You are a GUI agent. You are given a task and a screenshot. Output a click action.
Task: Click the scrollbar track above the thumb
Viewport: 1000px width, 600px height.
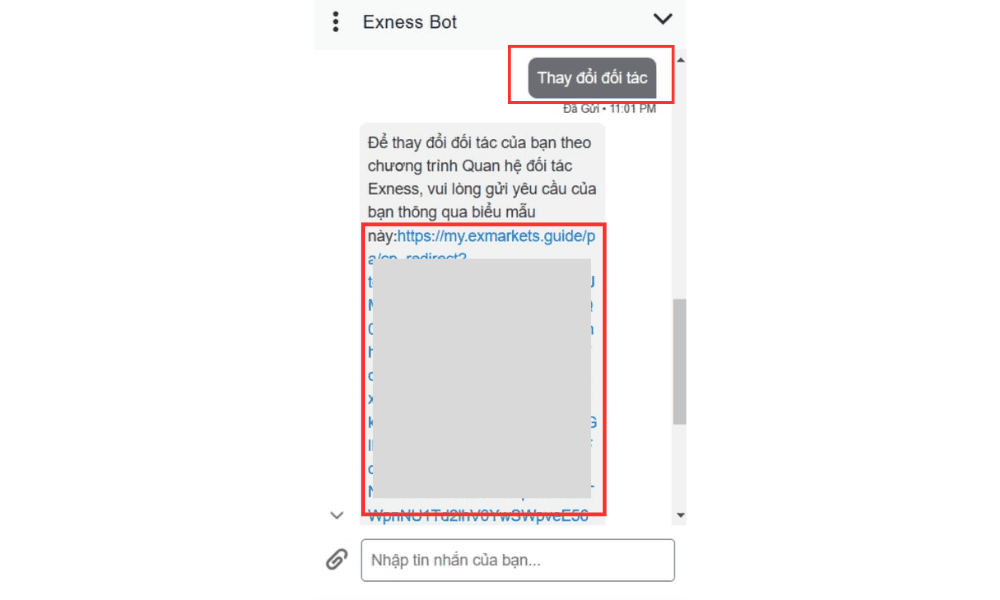click(x=680, y=182)
